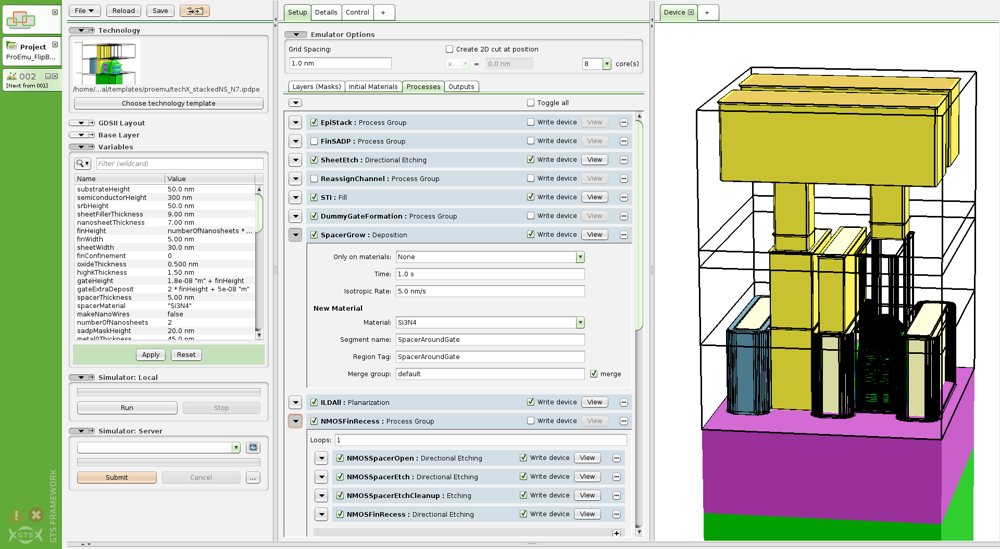Toggle Write device for SheetEtch
The height and width of the screenshot is (549, 1000).
(x=531, y=159)
